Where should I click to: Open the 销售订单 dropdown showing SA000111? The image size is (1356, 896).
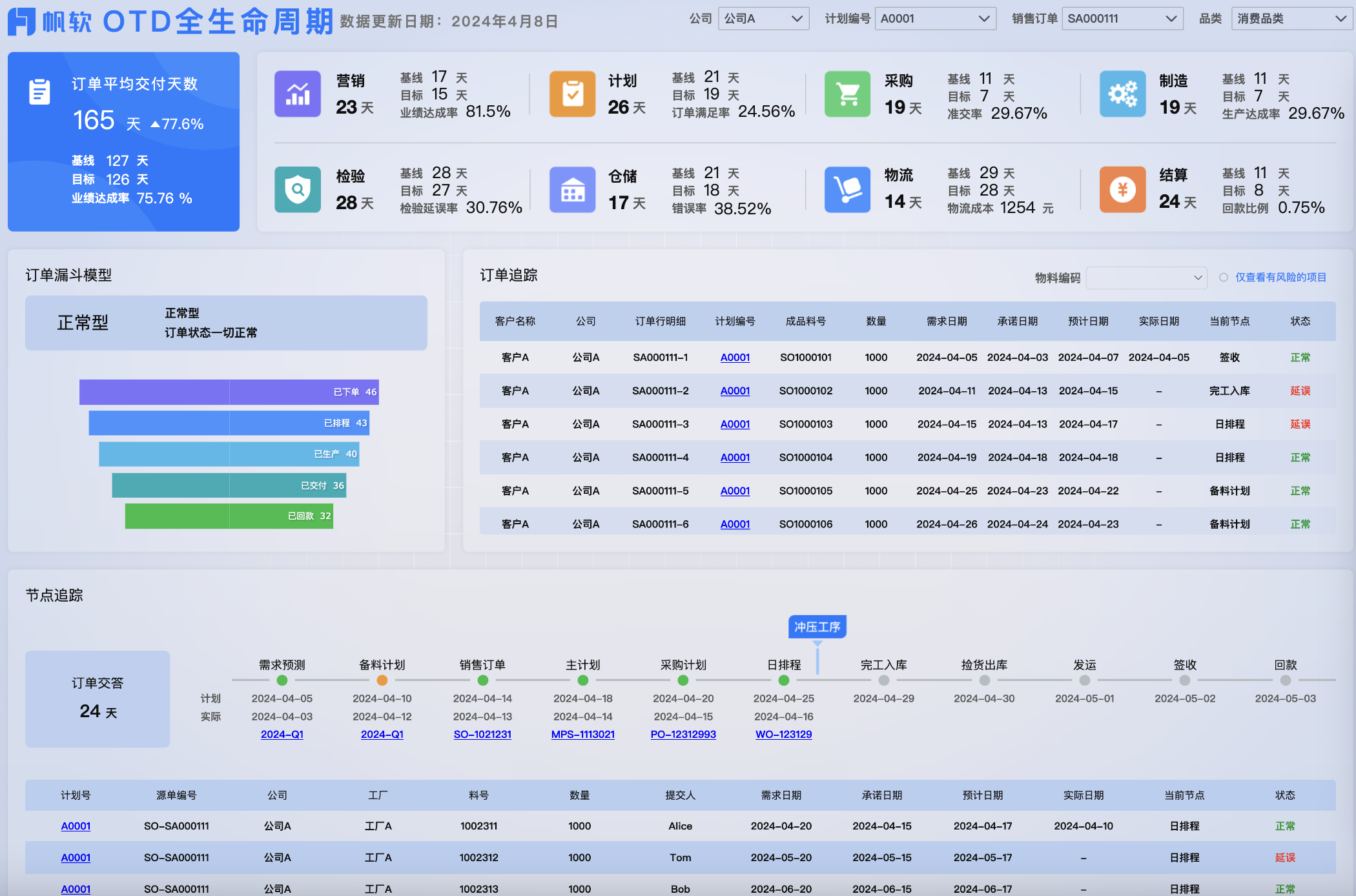[x=1122, y=19]
